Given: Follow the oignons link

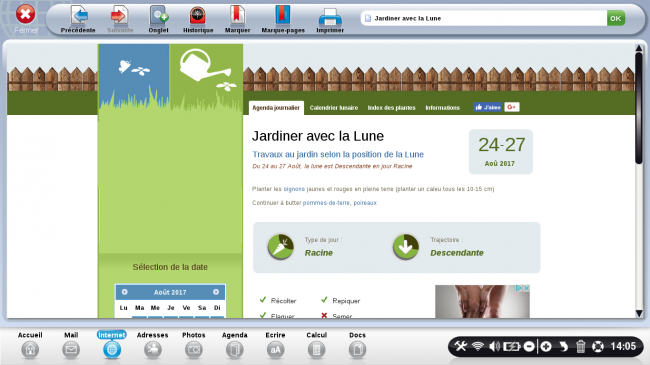Looking at the screenshot, I should [x=294, y=189].
